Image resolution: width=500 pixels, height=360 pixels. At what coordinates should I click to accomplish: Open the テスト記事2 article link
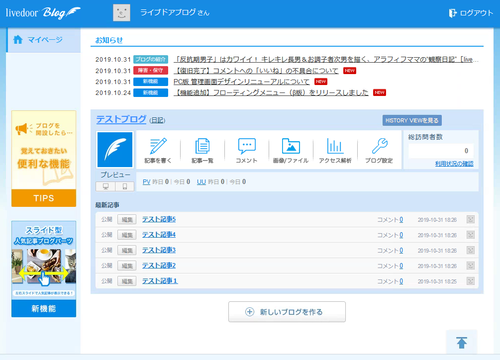click(x=159, y=266)
